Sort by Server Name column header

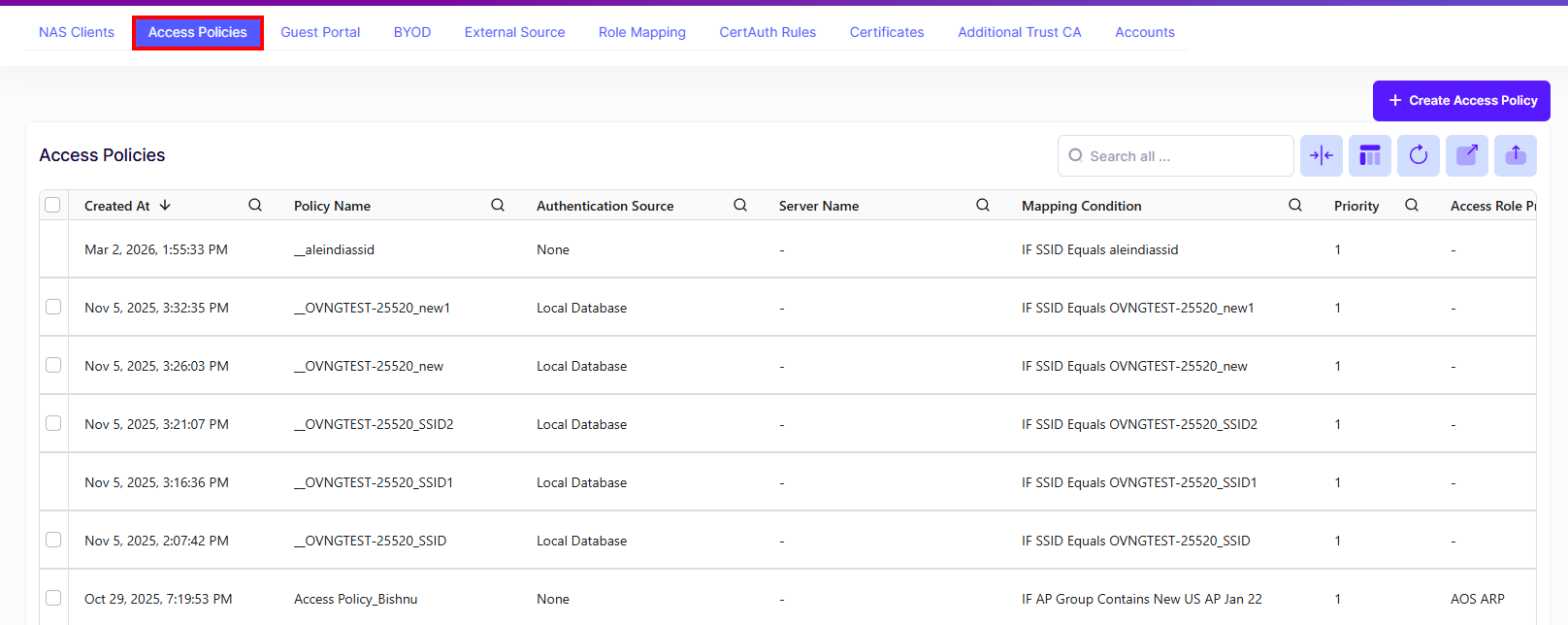pyautogui.click(x=819, y=206)
